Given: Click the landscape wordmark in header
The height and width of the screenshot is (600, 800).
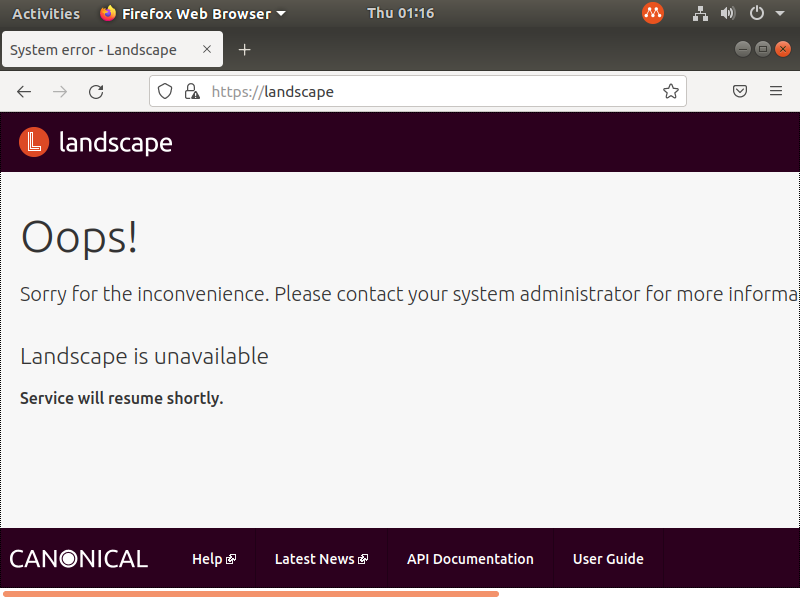Looking at the screenshot, I should [116, 142].
